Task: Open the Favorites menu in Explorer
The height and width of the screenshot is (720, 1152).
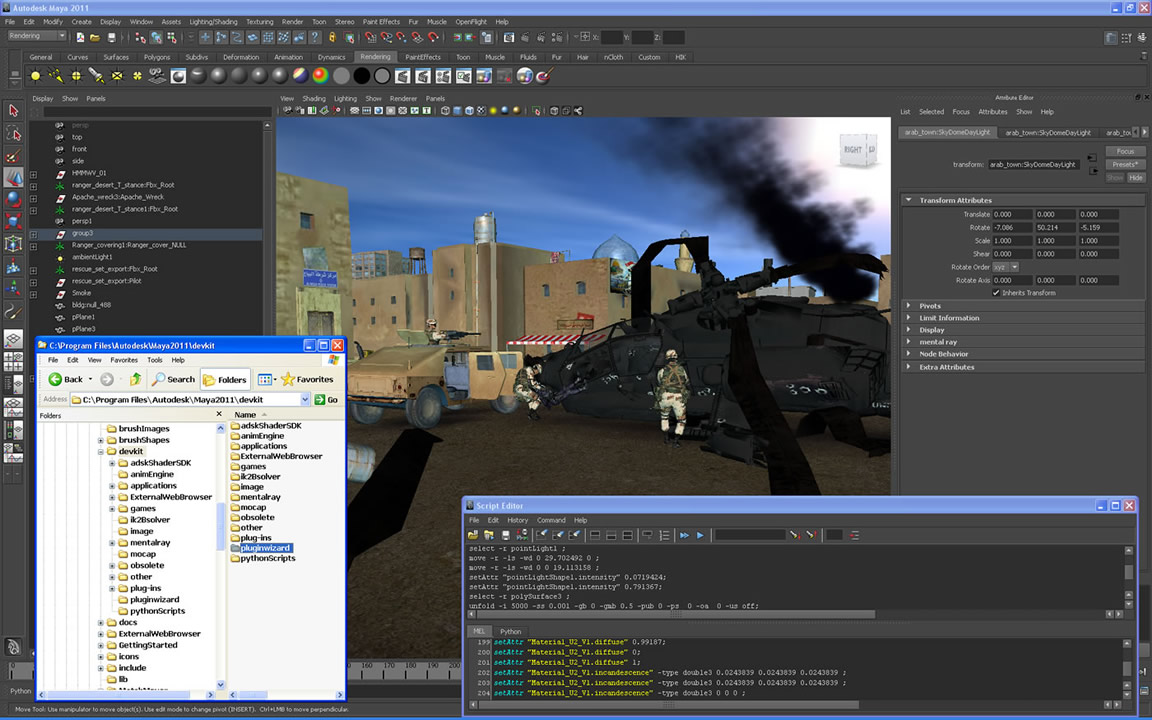Action: (x=123, y=360)
